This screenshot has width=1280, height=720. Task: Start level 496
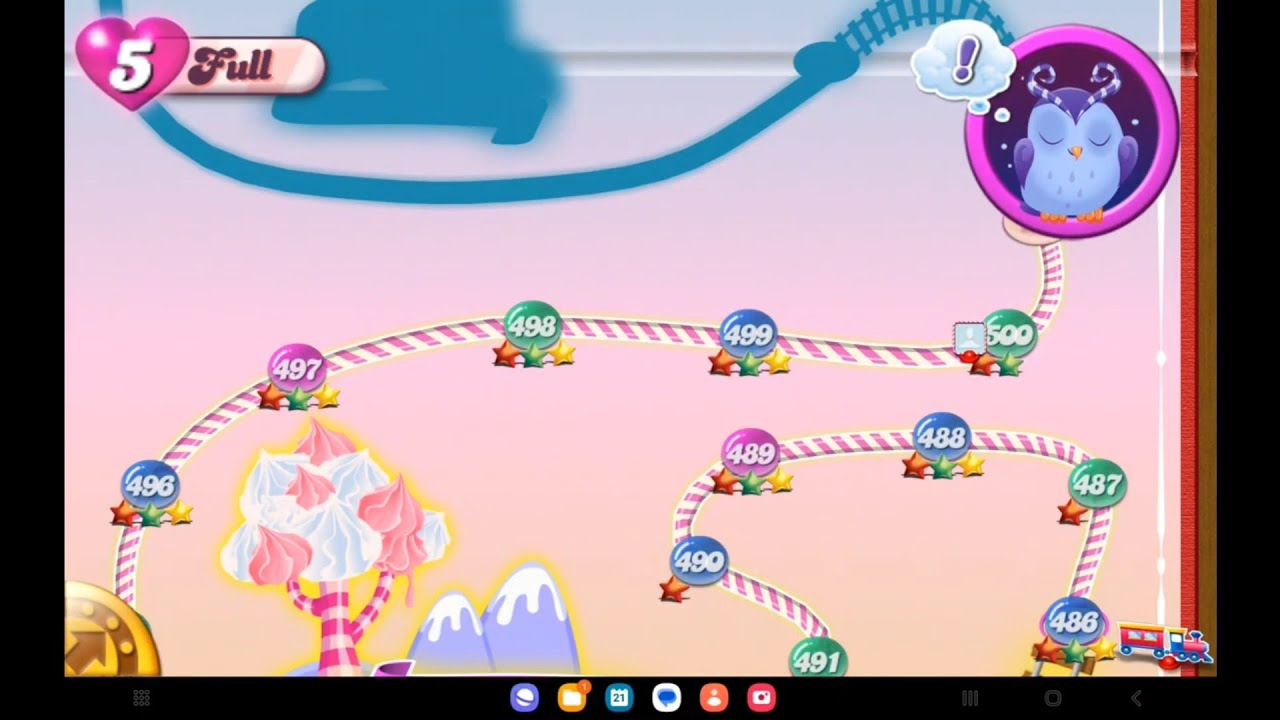click(x=150, y=485)
